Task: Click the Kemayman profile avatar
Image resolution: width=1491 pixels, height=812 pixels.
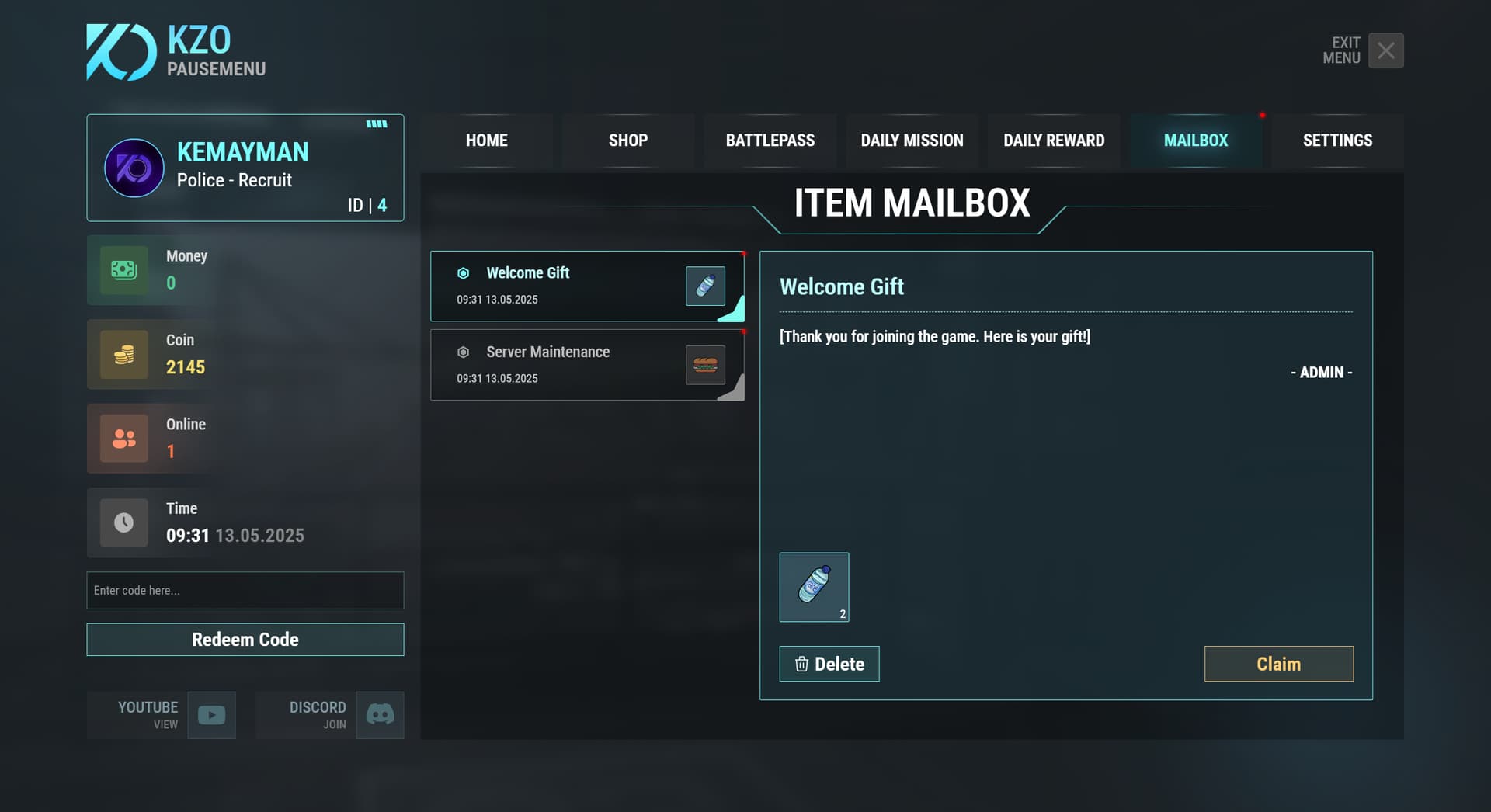Action: click(x=134, y=168)
